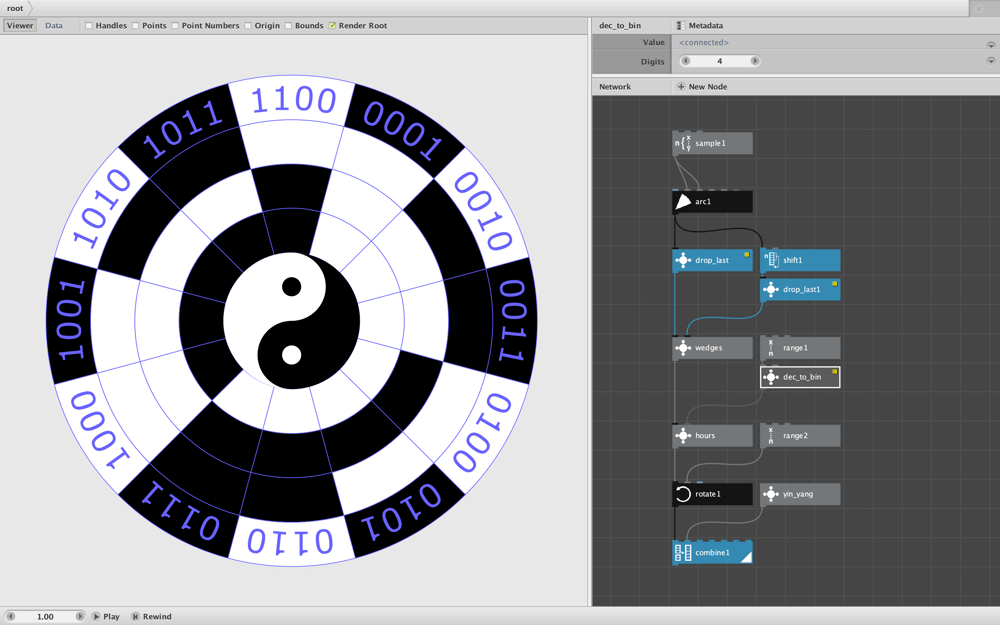
Task: Decrease Digits with the left arrow
Action: (x=686, y=61)
